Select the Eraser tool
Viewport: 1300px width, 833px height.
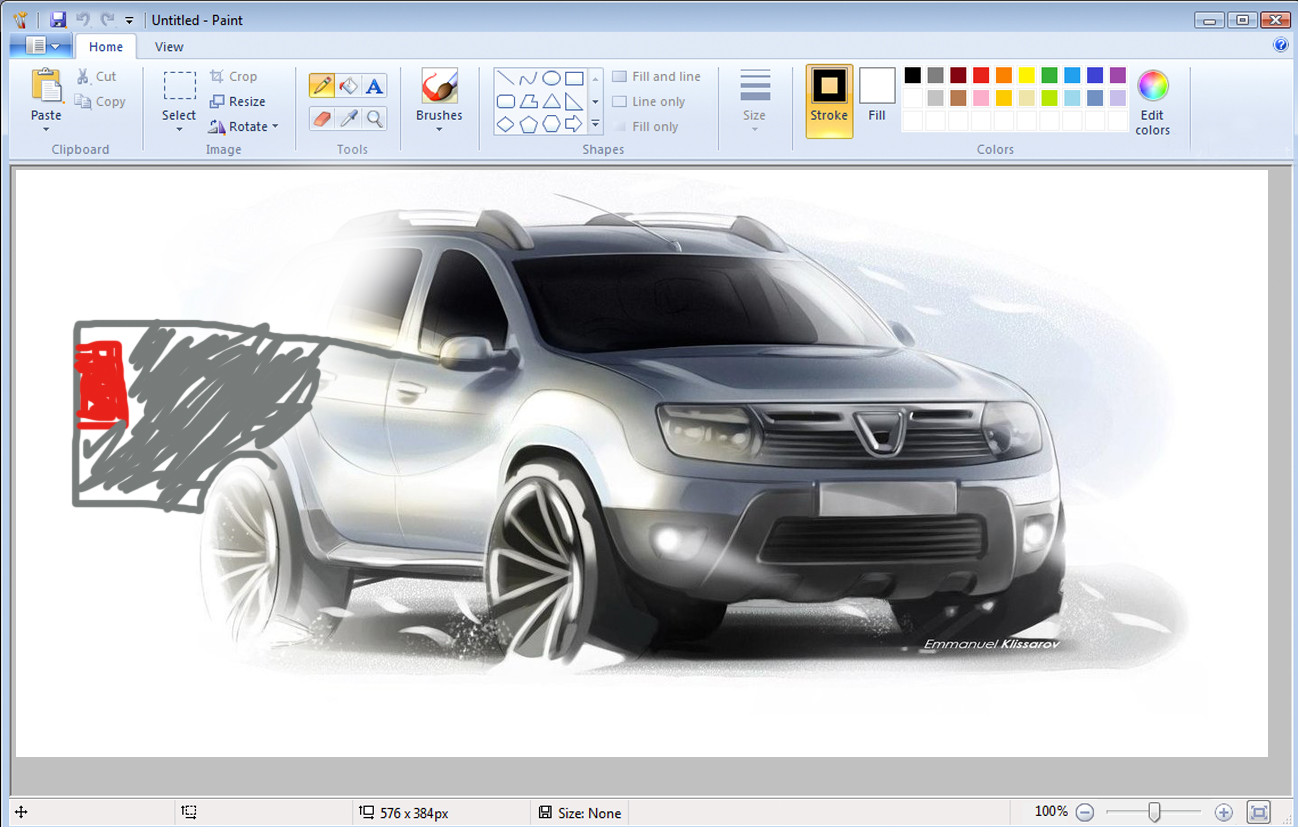point(322,118)
